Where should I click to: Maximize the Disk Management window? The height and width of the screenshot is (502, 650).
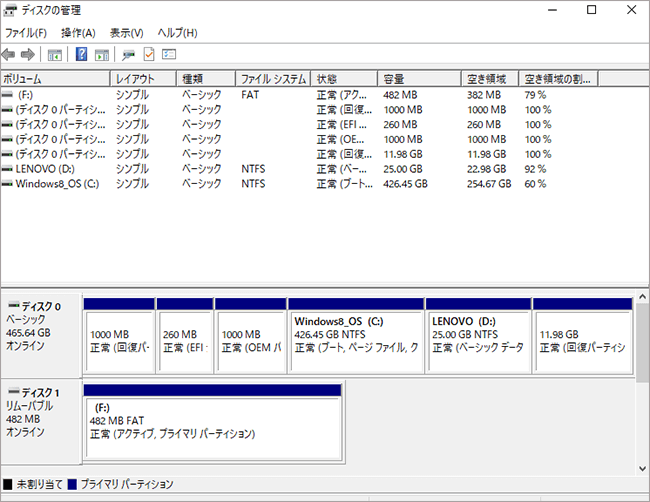tap(592, 10)
